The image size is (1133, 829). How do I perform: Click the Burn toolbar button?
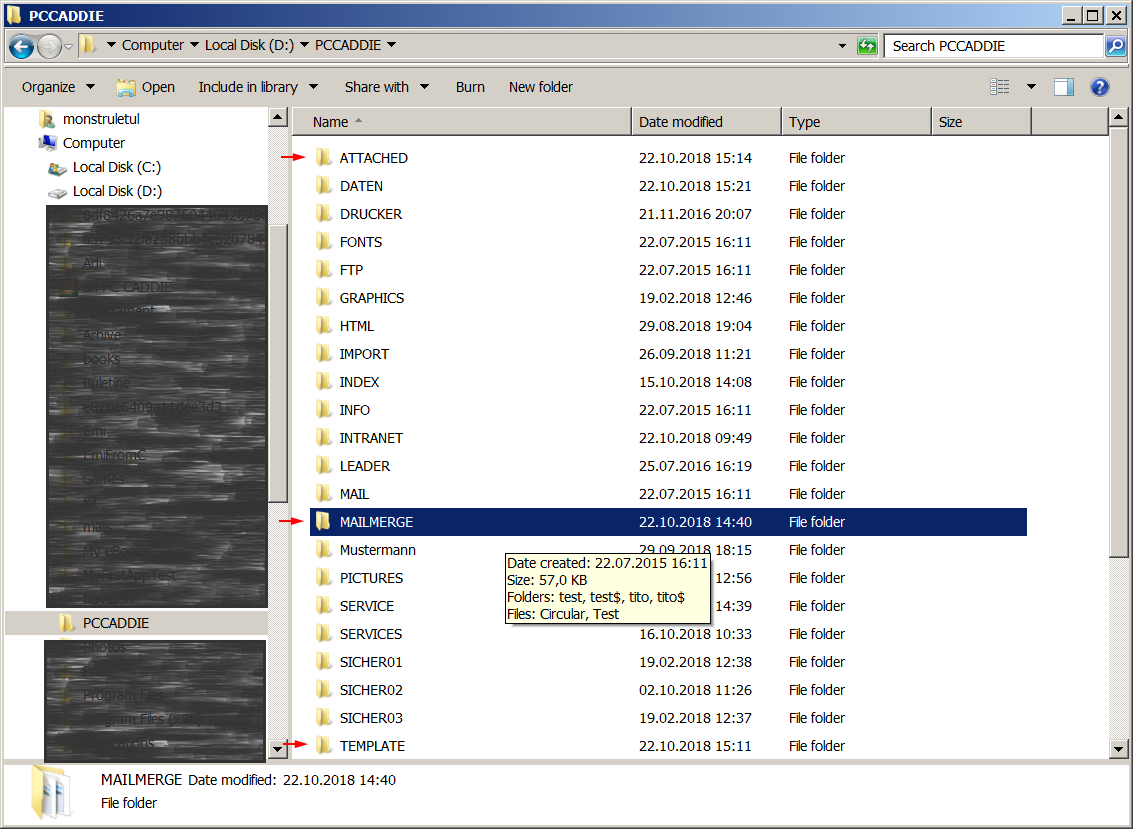pos(470,87)
